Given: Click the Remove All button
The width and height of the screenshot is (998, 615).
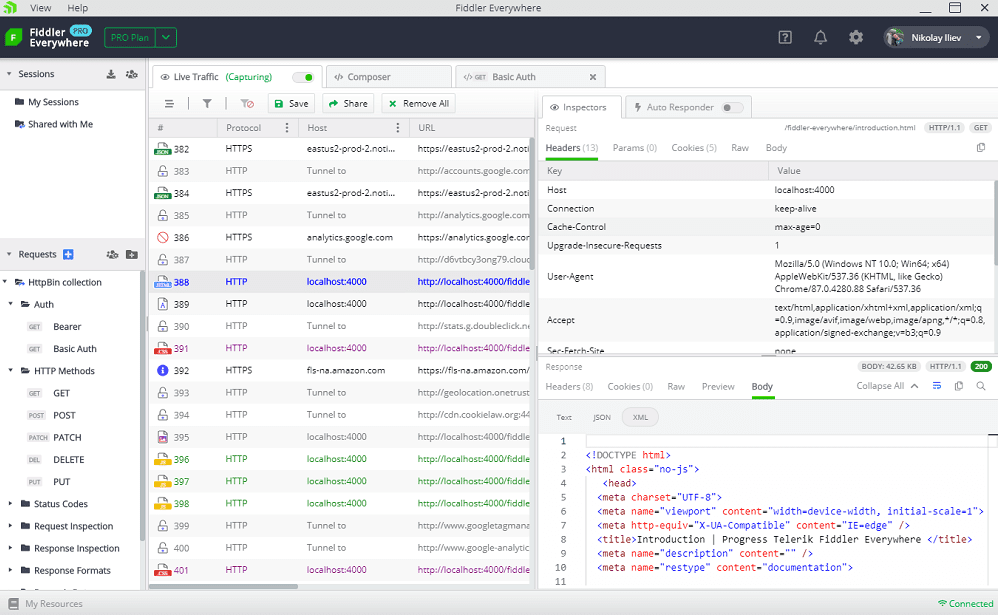Looking at the screenshot, I should coord(419,103).
